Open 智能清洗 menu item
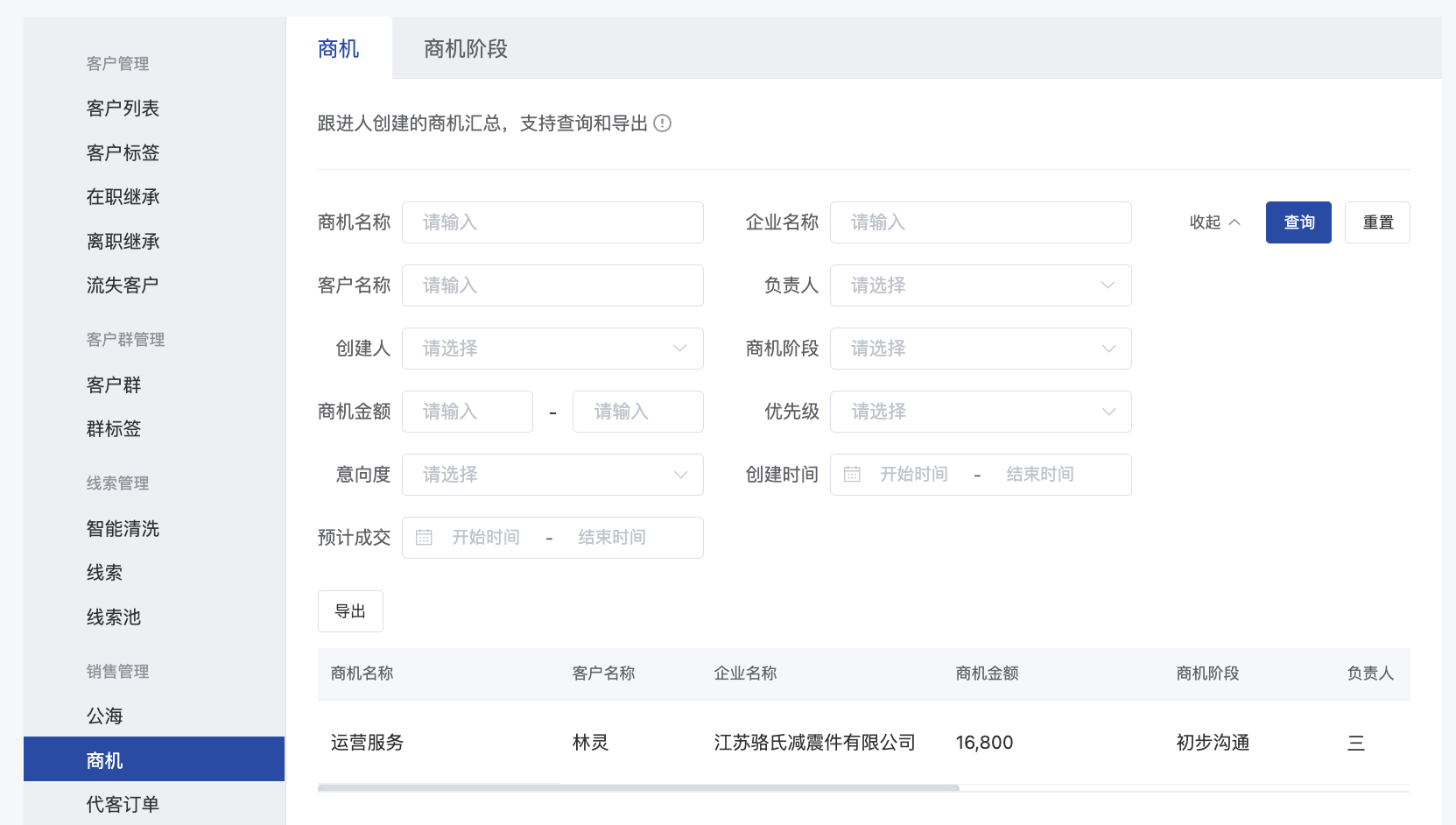 (x=123, y=529)
